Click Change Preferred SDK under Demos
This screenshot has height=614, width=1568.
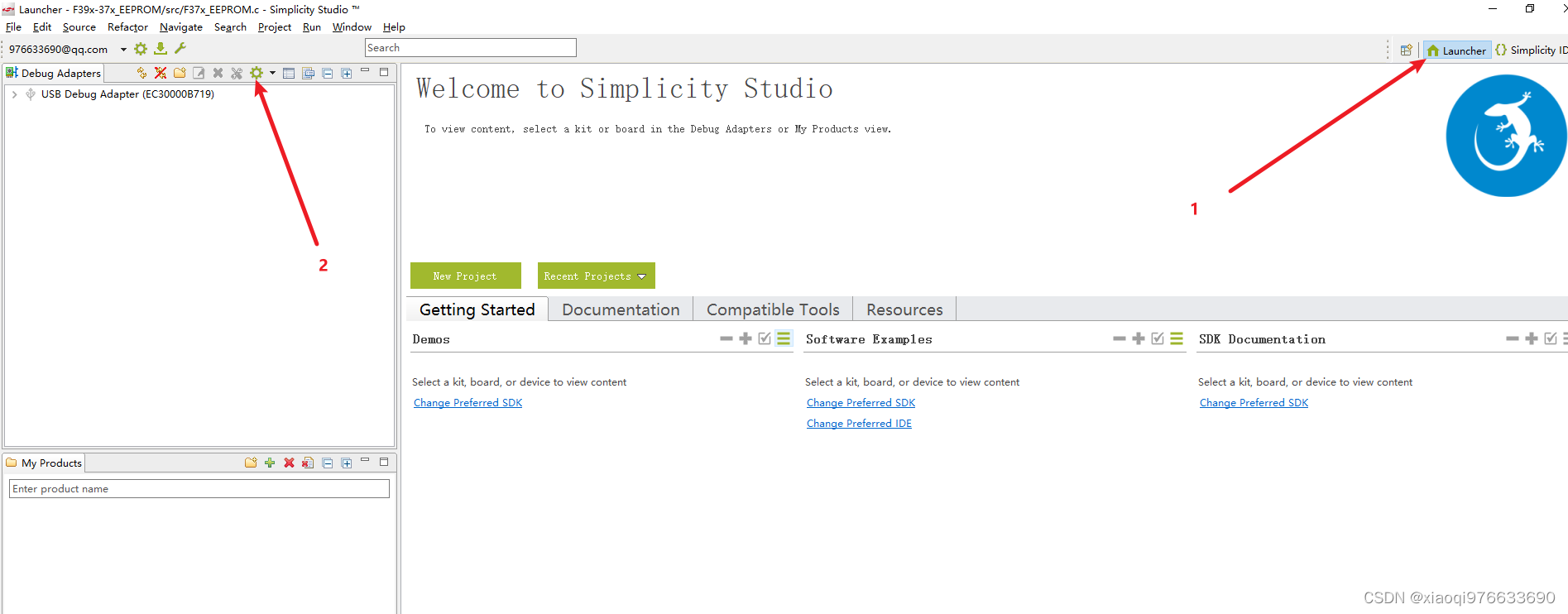click(468, 403)
